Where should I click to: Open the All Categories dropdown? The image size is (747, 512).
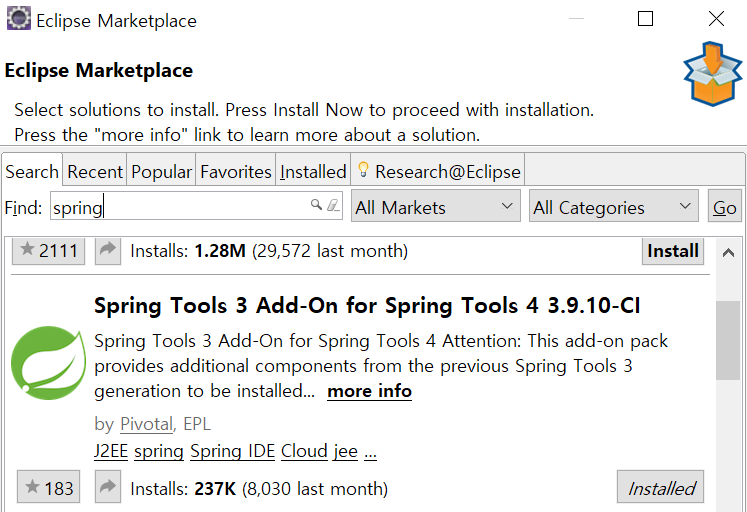(614, 206)
